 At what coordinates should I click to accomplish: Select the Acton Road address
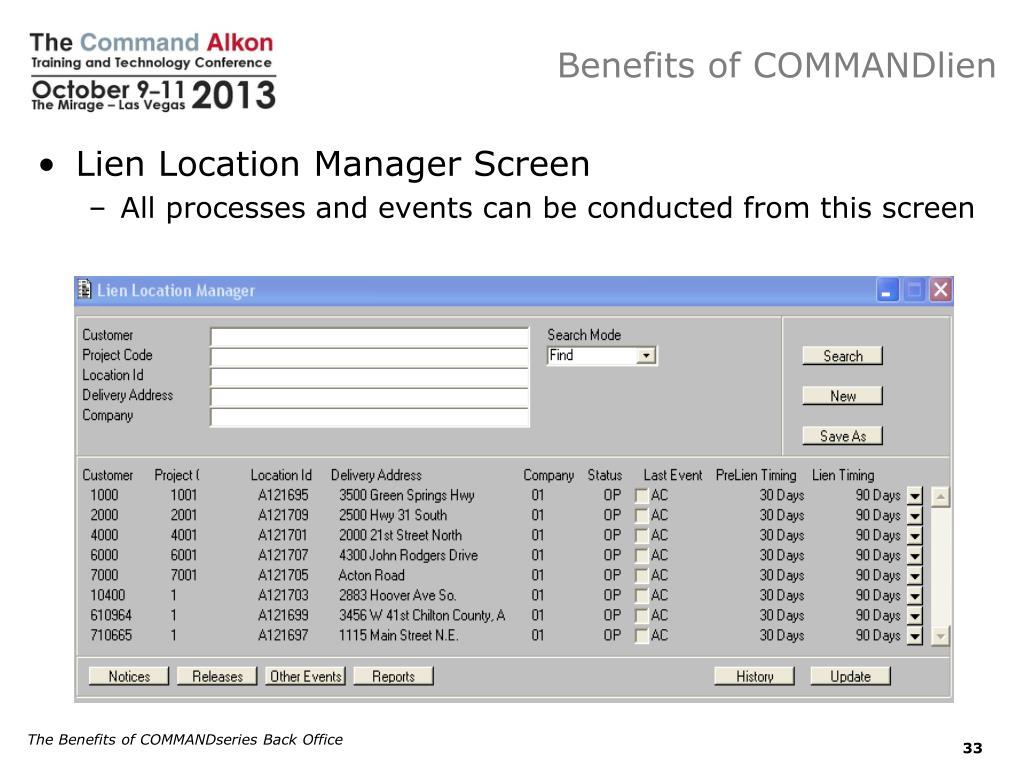(x=372, y=575)
